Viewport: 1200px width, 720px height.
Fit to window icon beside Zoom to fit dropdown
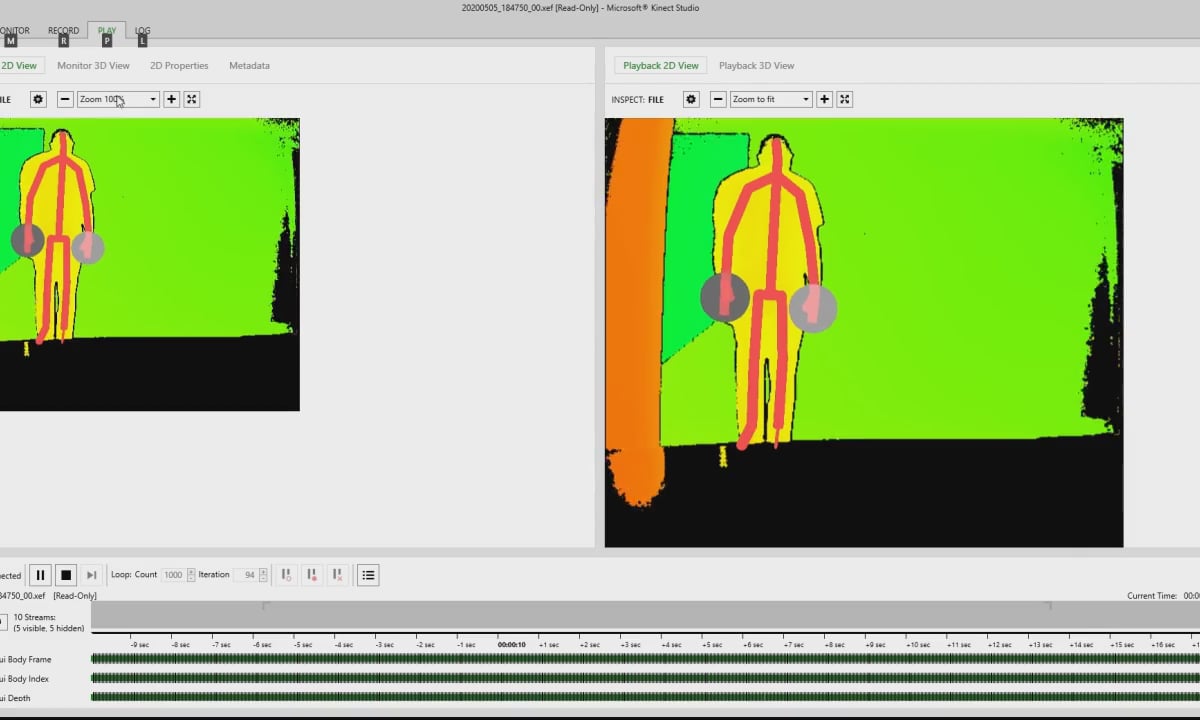point(845,99)
